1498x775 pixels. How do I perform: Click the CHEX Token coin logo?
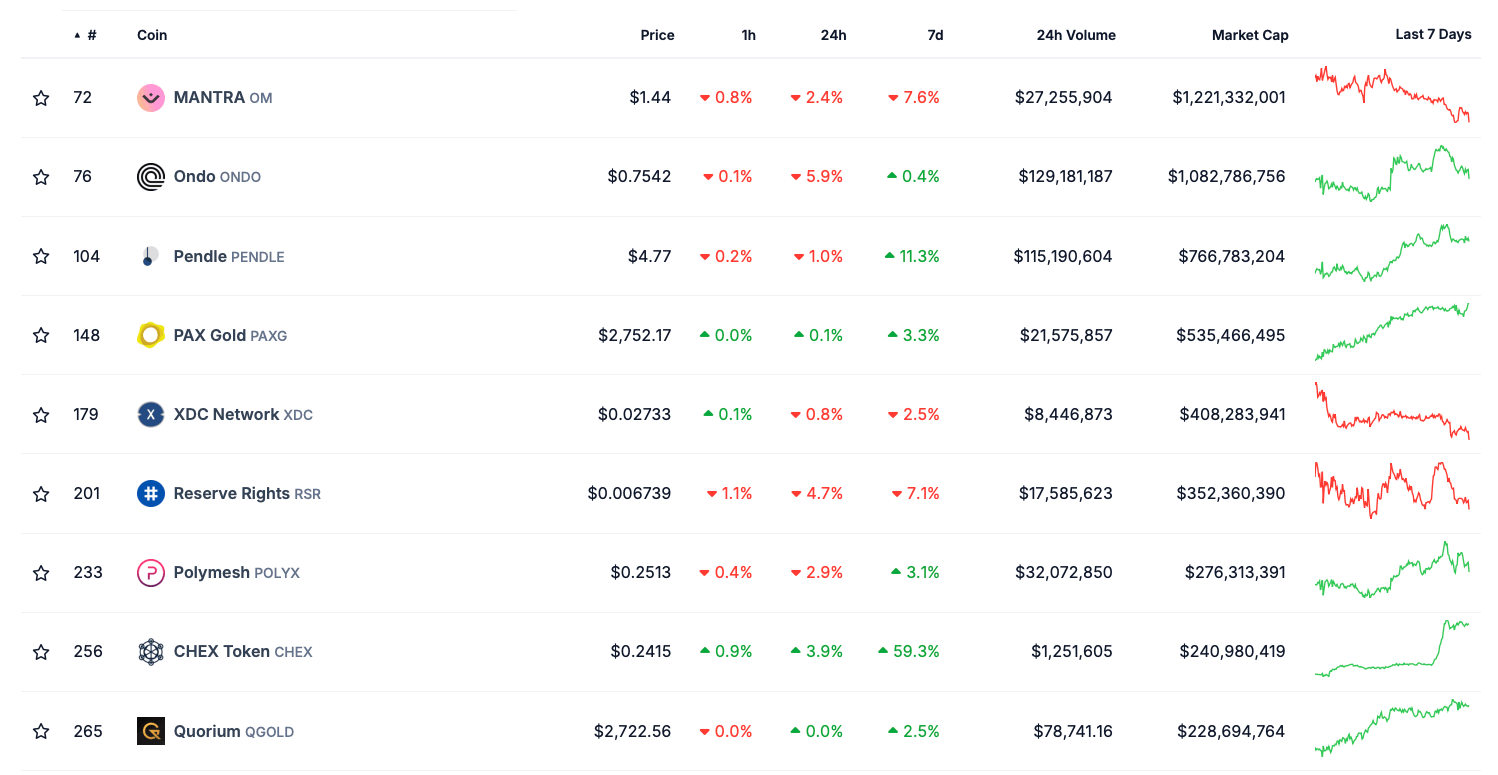pyautogui.click(x=151, y=652)
